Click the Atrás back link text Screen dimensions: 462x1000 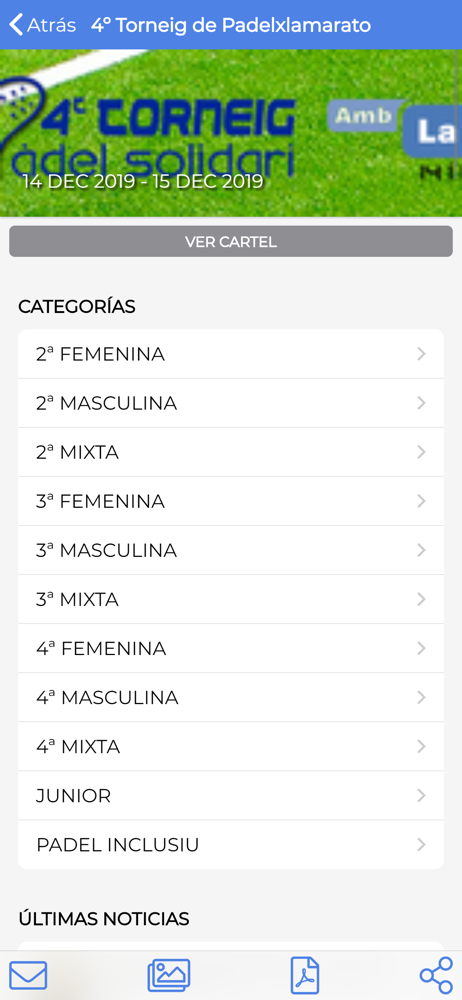[x=51, y=26]
